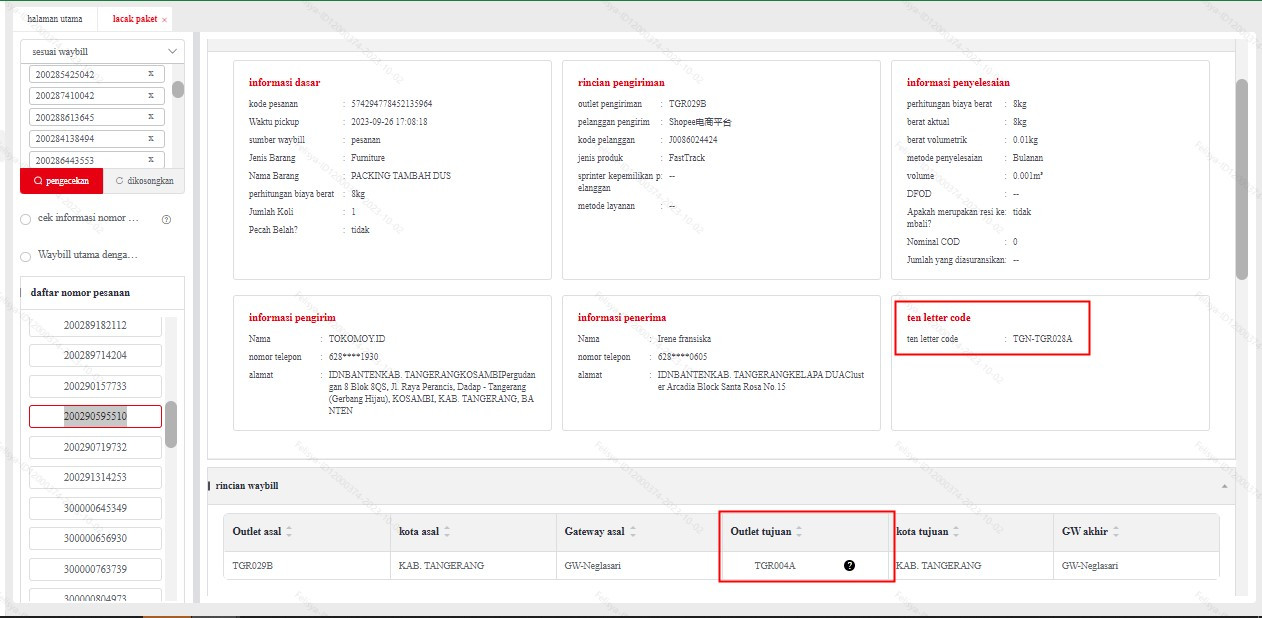The height and width of the screenshot is (618, 1262).
Task: Select order number 200290719732
Action: coord(95,447)
